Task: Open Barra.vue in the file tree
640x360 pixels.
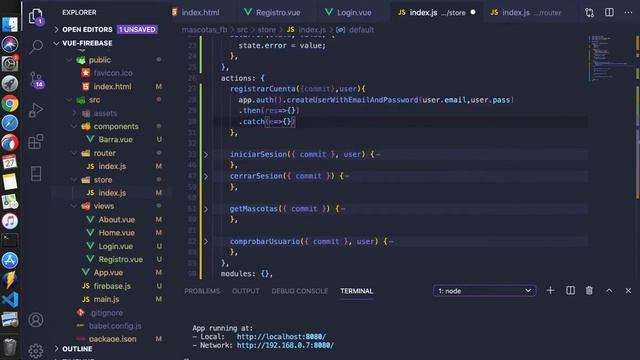Action: [x=116, y=140]
